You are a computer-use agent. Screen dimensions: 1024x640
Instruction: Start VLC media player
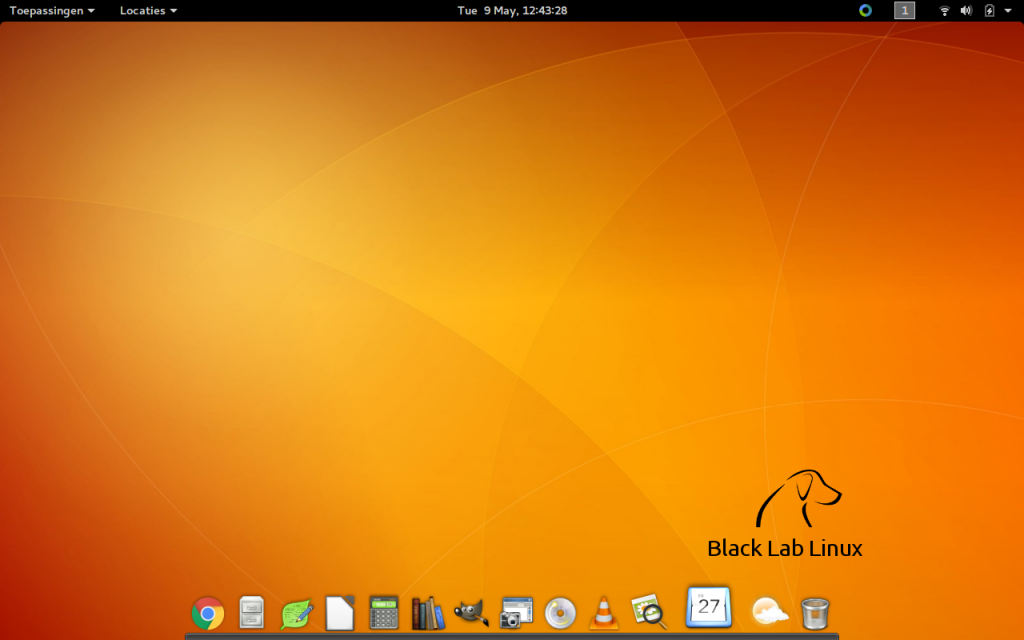pos(603,612)
